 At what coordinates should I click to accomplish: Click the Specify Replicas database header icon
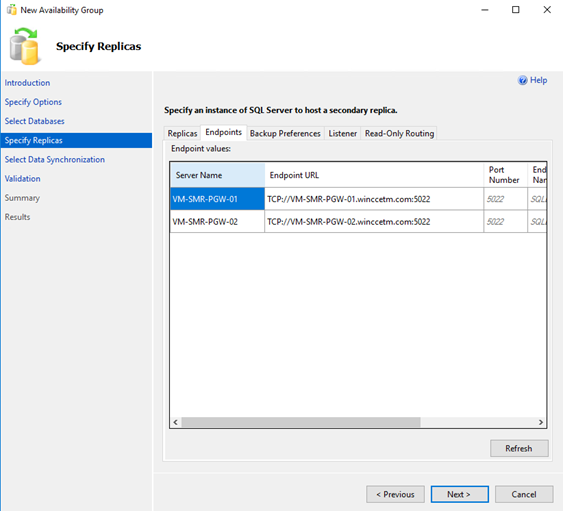(x=24, y=47)
